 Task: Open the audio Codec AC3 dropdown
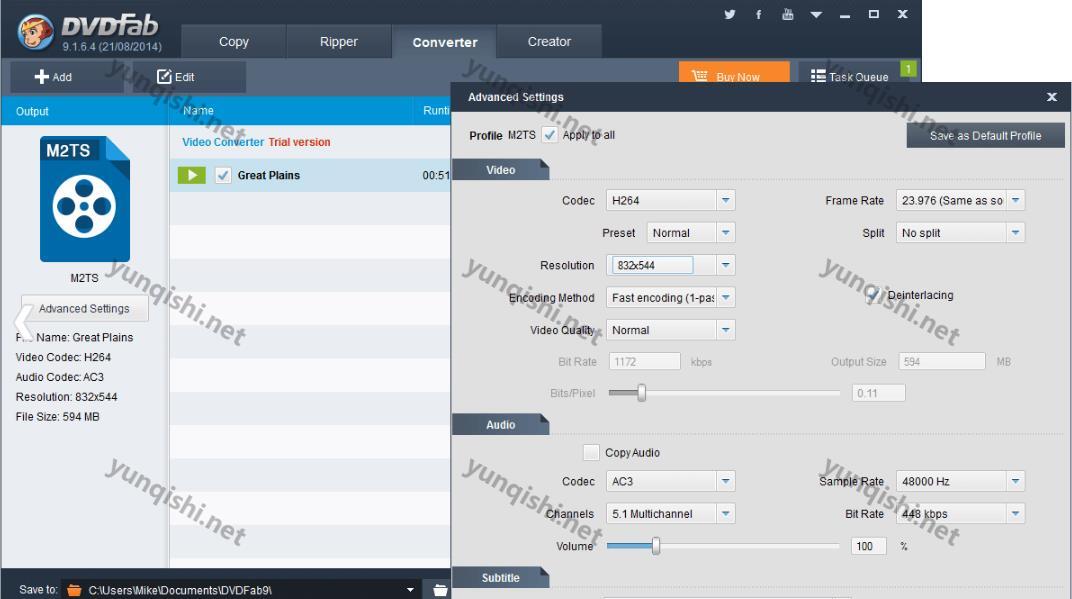click(670, 481)
